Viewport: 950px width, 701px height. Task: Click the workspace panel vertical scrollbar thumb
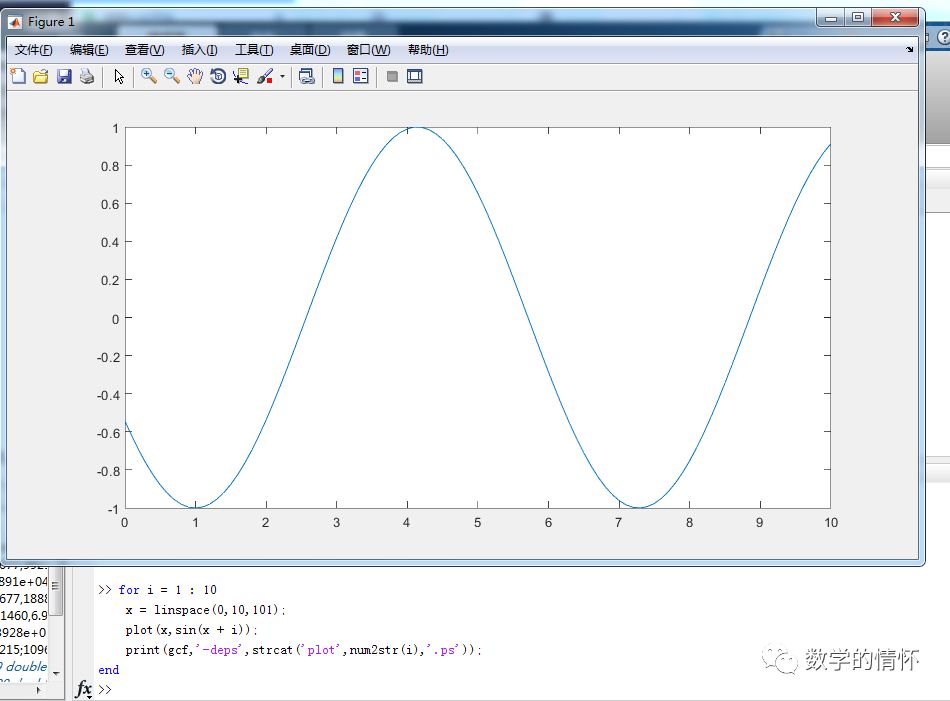(x=56, y=591)
